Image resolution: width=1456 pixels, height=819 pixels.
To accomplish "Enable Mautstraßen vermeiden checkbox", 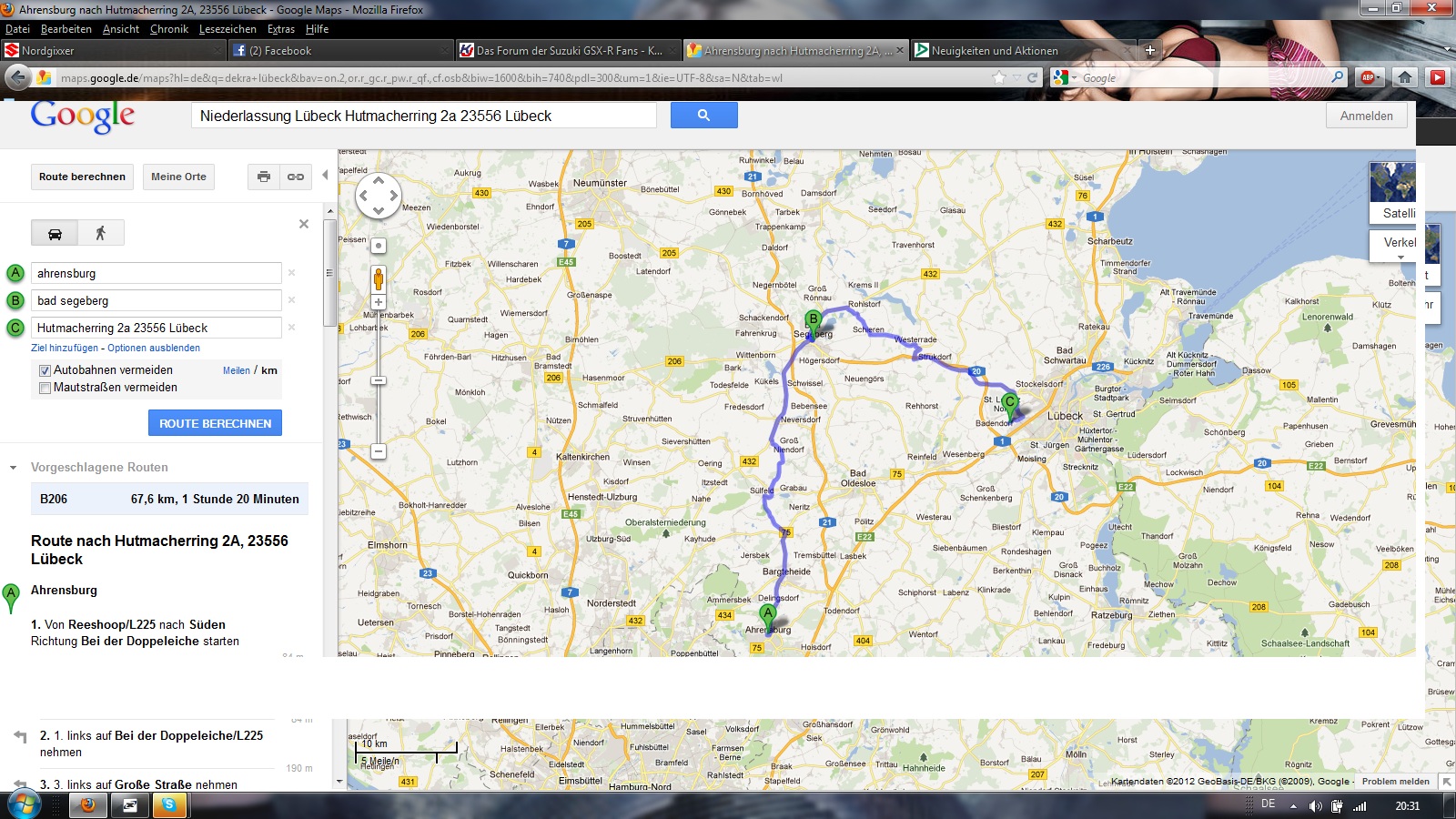I will click(x=45, y=388).
